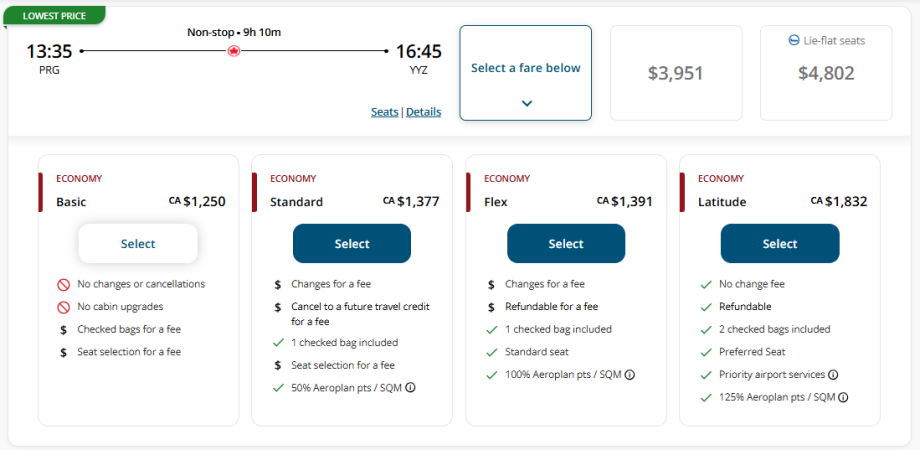The width and height of the screenshot is (920, 450).
Task: Click info icon next to Priority airport services
Action: pyautogui.click(x=833, y=375)
